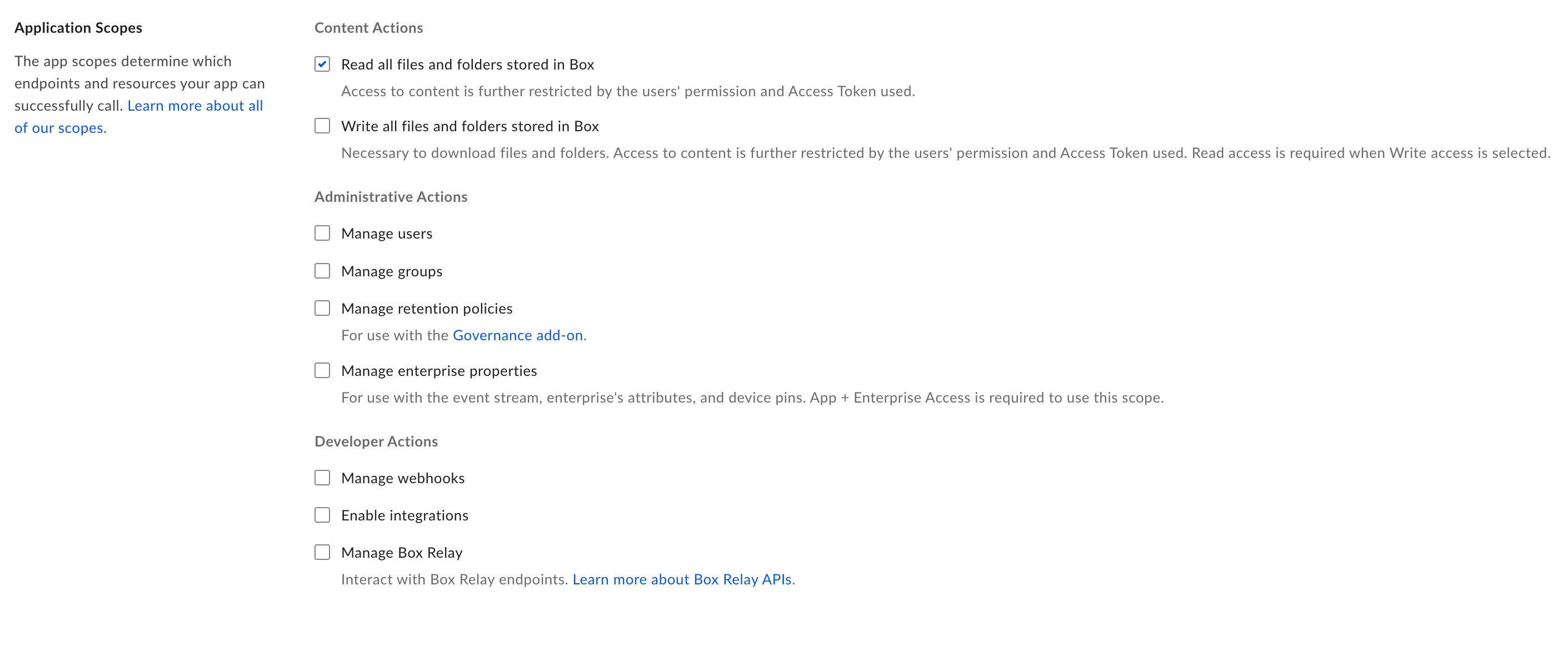Click Manage retention policies label text

click(426, 309)
